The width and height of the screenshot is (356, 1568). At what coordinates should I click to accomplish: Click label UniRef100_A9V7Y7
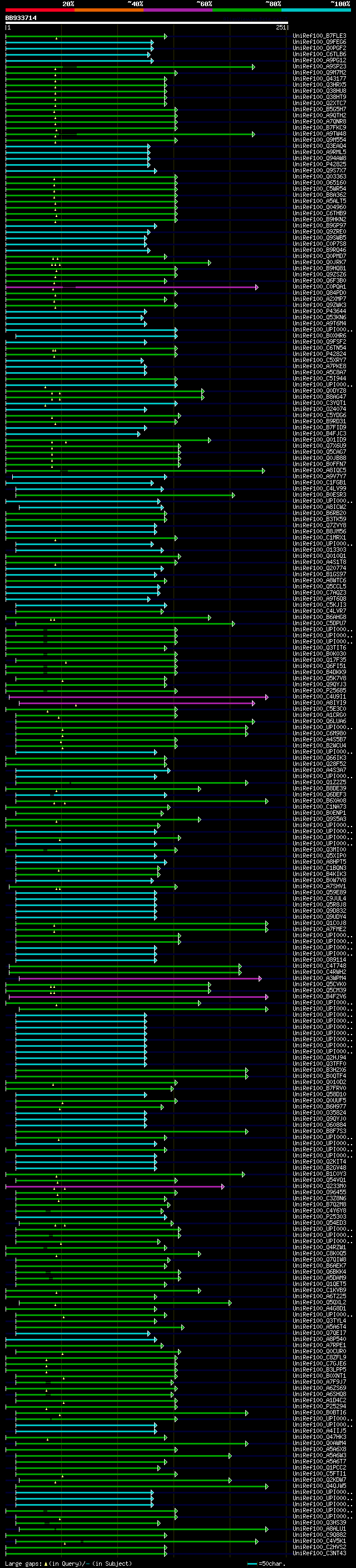[319, 477]
